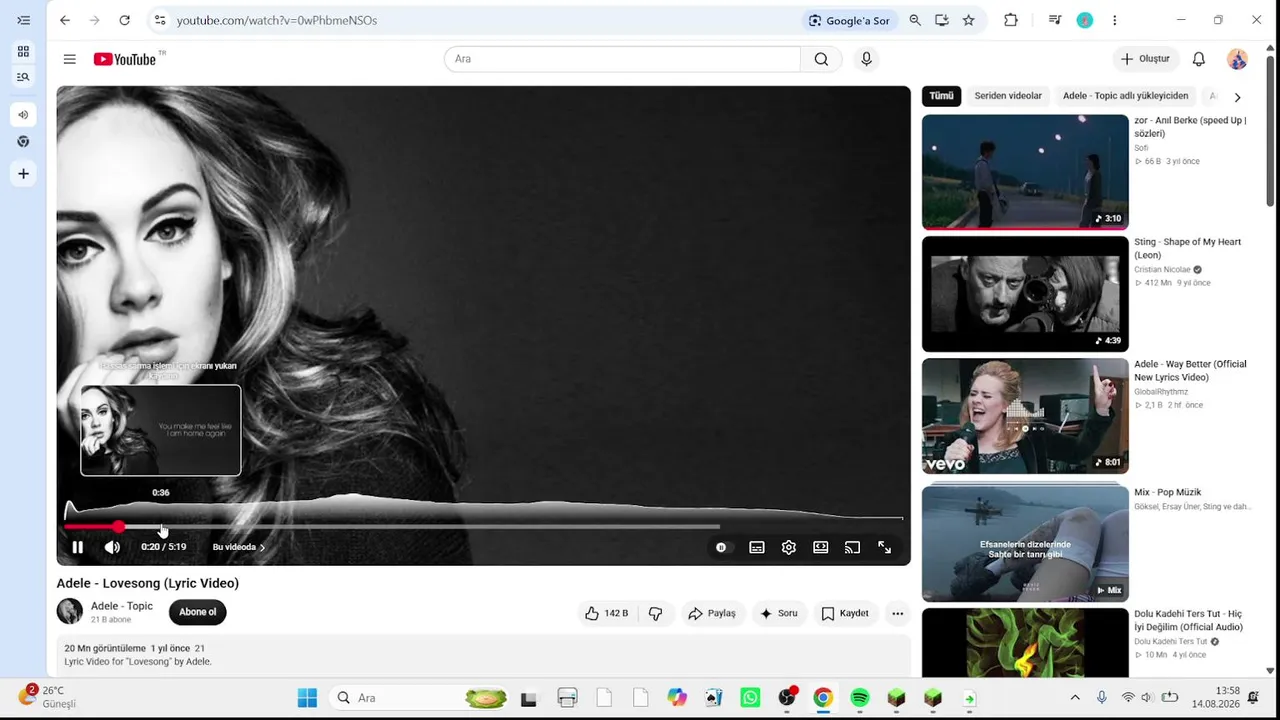This screenshot has height=720, width=1280.
Task: Switch the player to theater mode
Action: pos(821,547)
